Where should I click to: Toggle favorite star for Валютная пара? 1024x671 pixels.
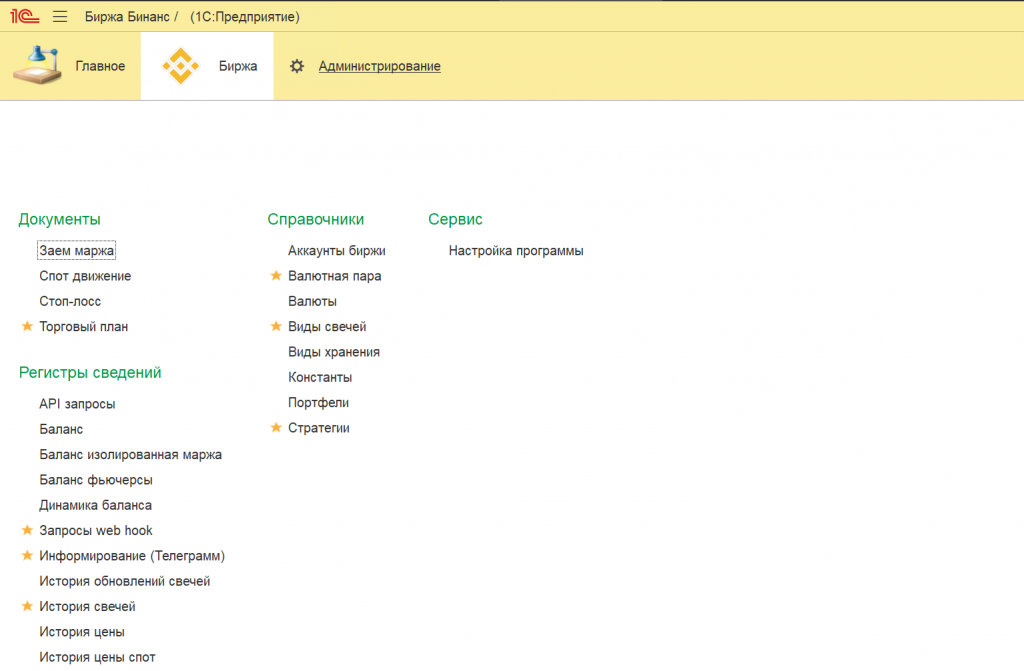pyautogui.click(x=276, y=276)
